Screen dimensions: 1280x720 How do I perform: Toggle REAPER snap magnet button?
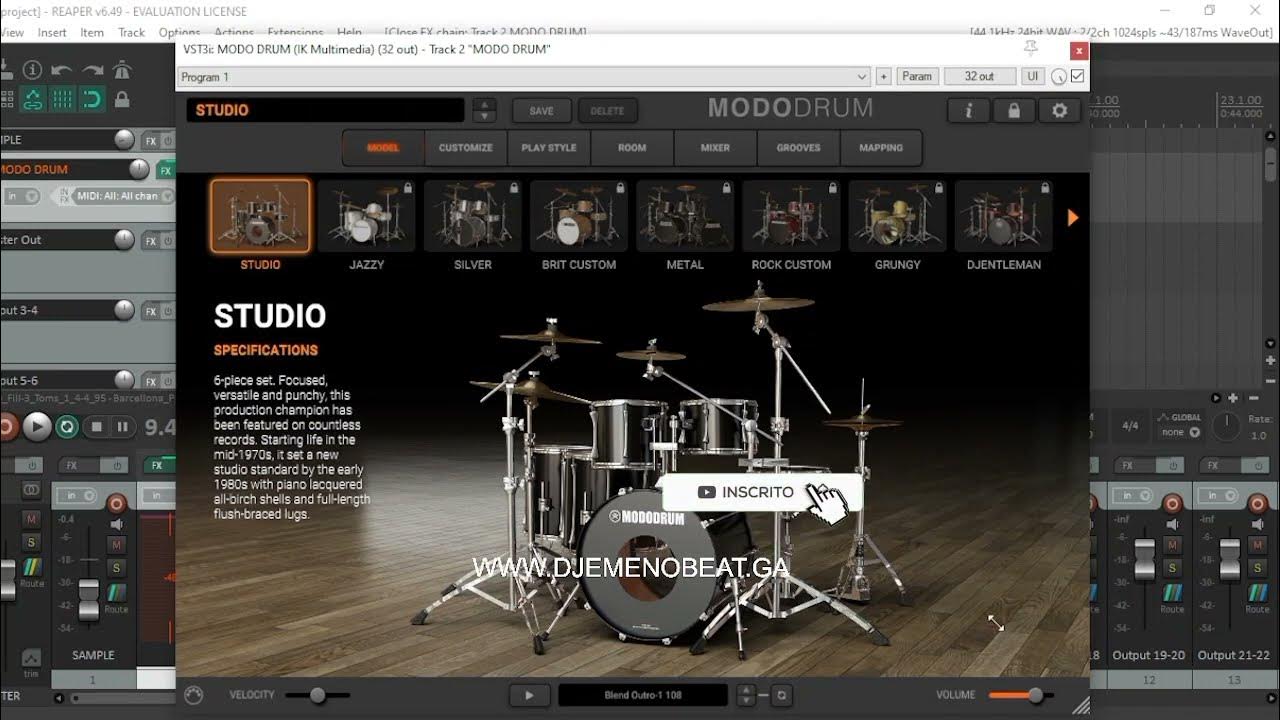pyautogui.click(x=92, y=99)
